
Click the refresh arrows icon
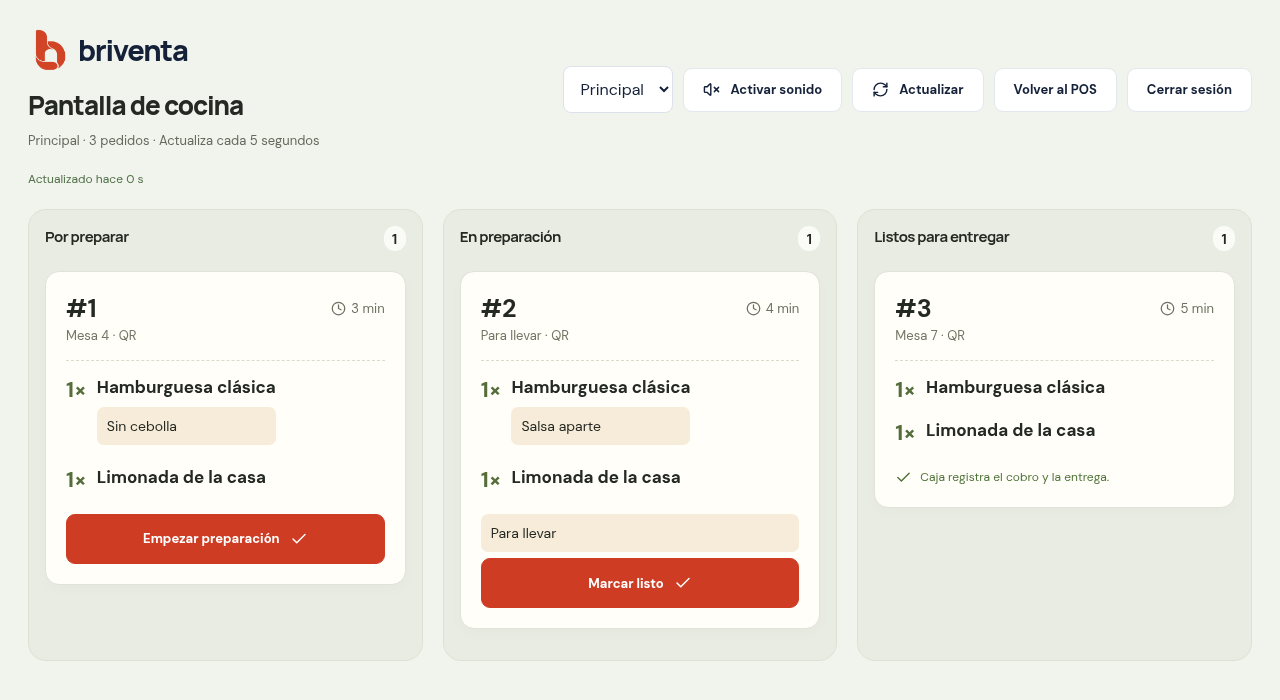[x=880, y=90]
